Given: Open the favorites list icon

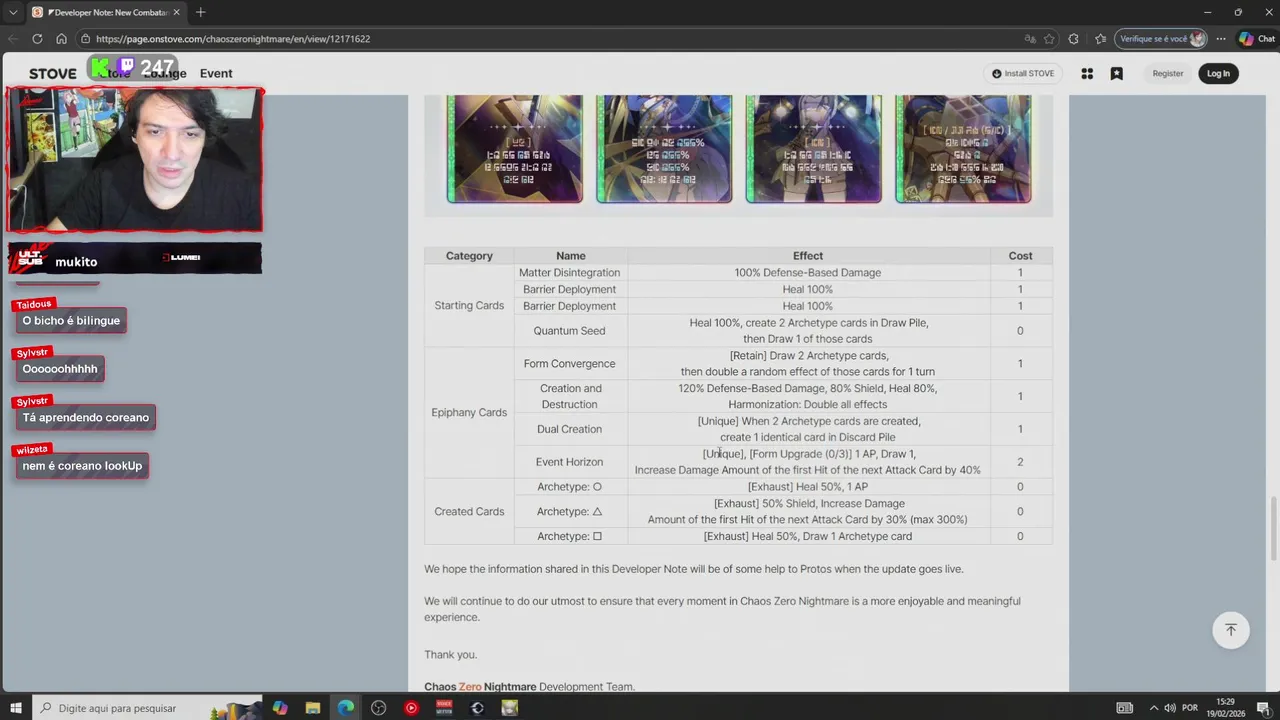Looking at the screenshot, I should pyautogui.click(x=1100, y=39).
